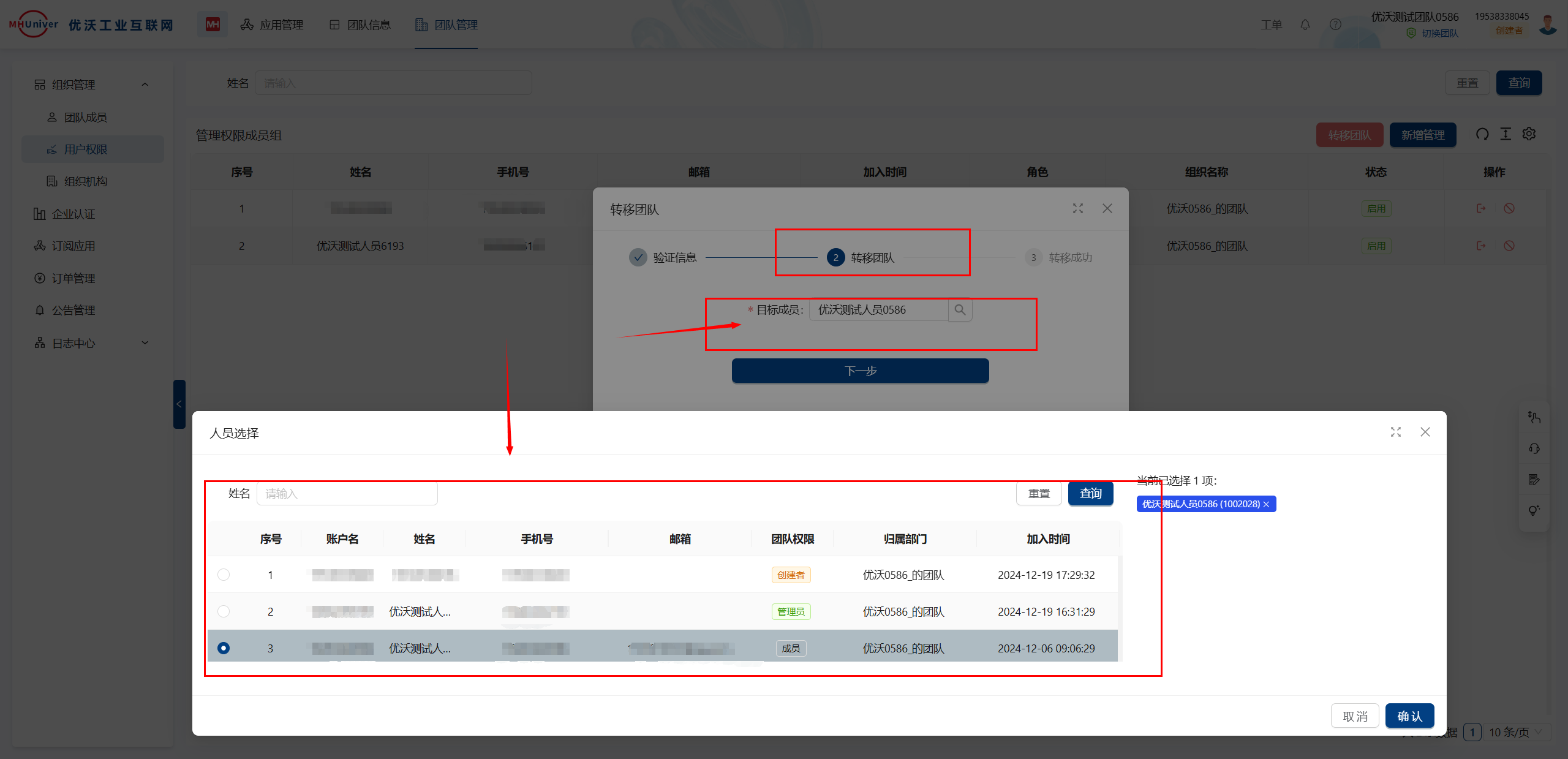Click the 确认 button
Screen dimensions: 1568x759
pos(1409,716)
